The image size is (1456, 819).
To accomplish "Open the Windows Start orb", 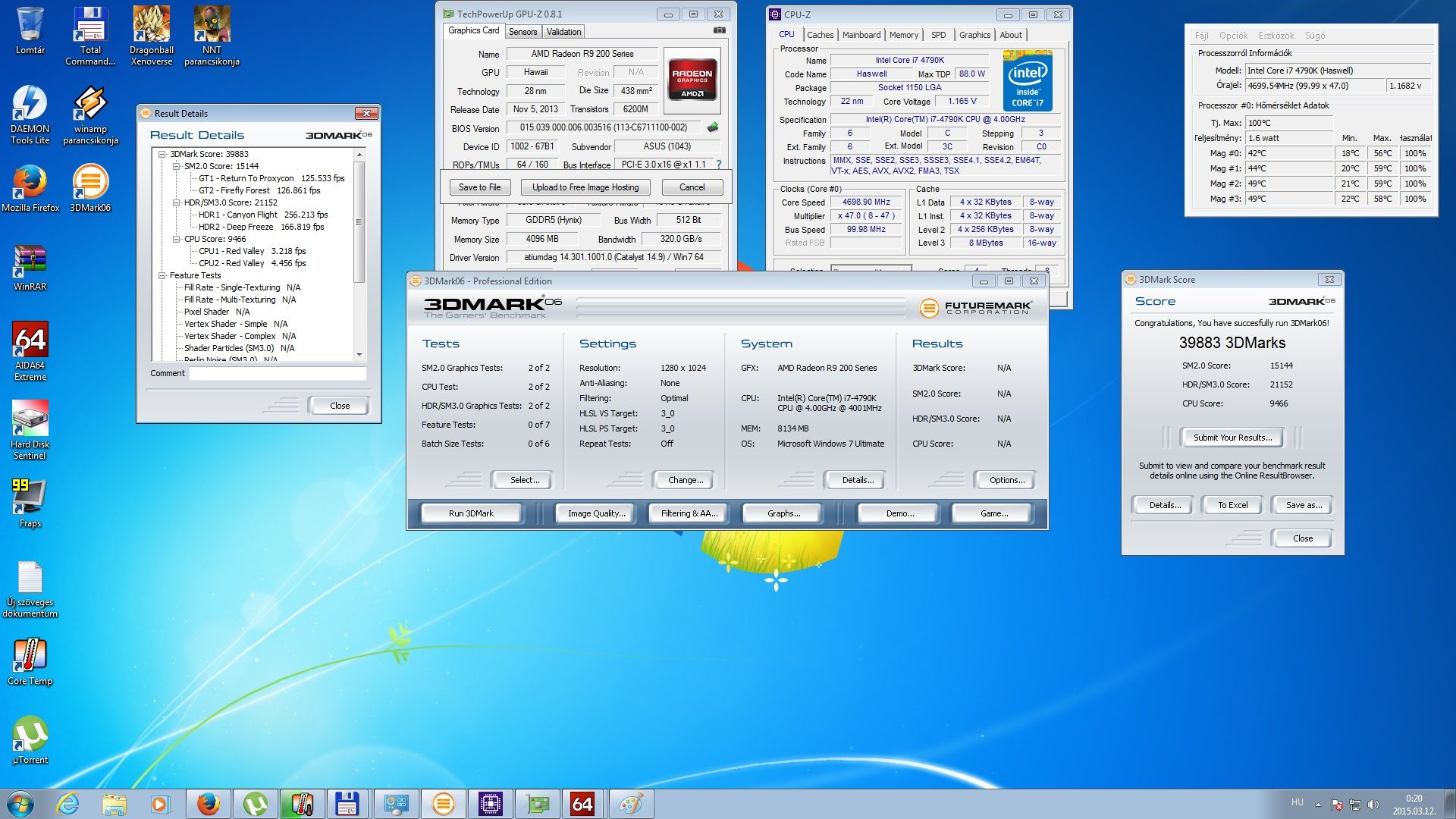I will click(20, 804).
